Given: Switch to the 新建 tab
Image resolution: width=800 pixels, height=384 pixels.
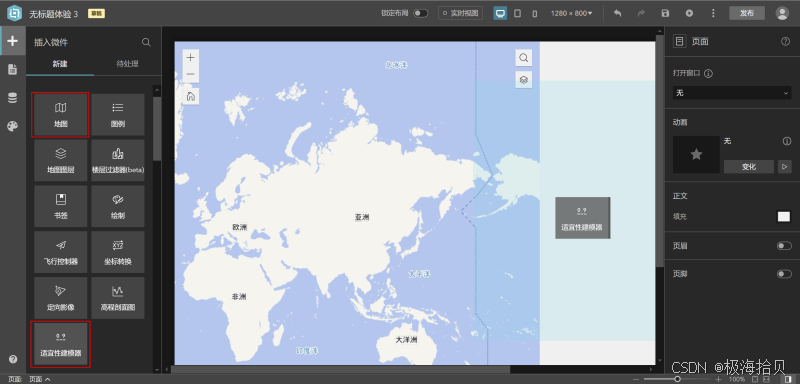Looking at the screenshot, I should click(60, 64).
